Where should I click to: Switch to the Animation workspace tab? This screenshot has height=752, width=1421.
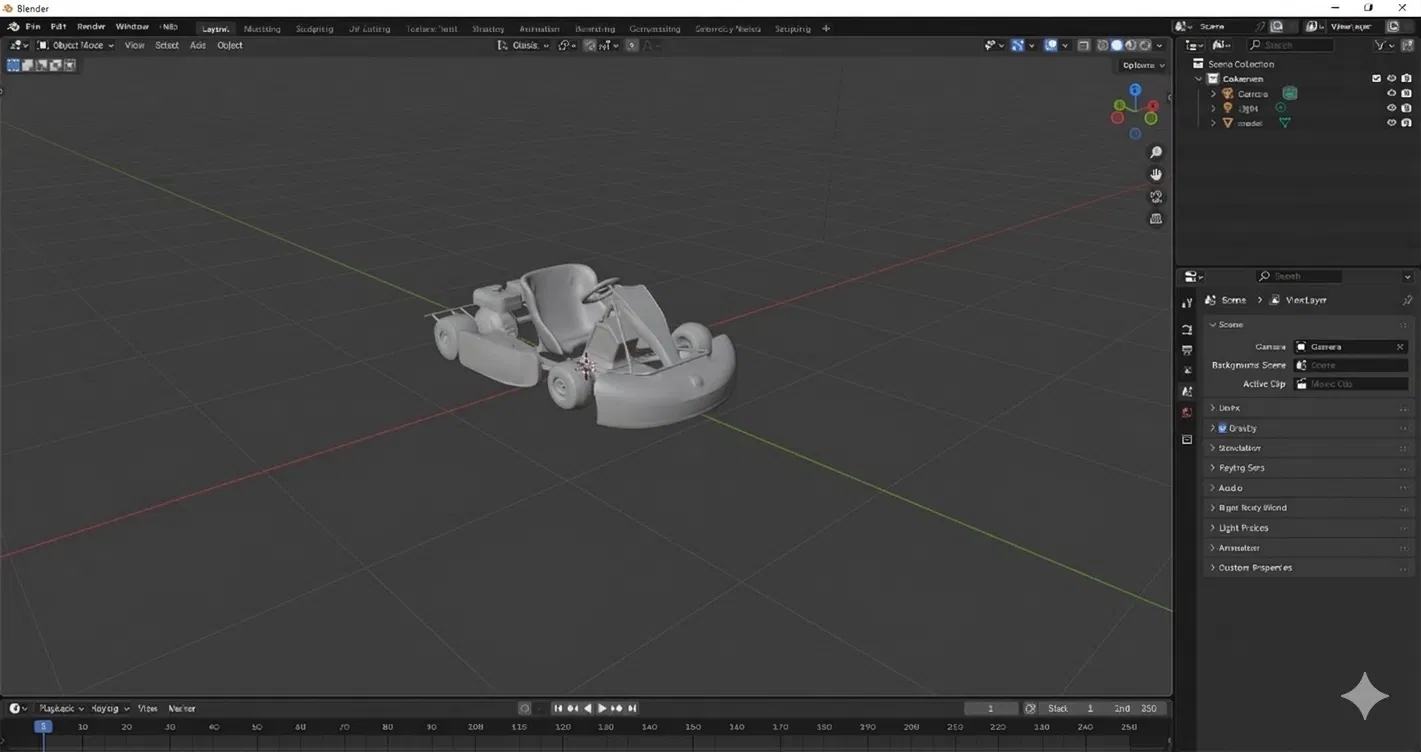[x=539, y=29]
